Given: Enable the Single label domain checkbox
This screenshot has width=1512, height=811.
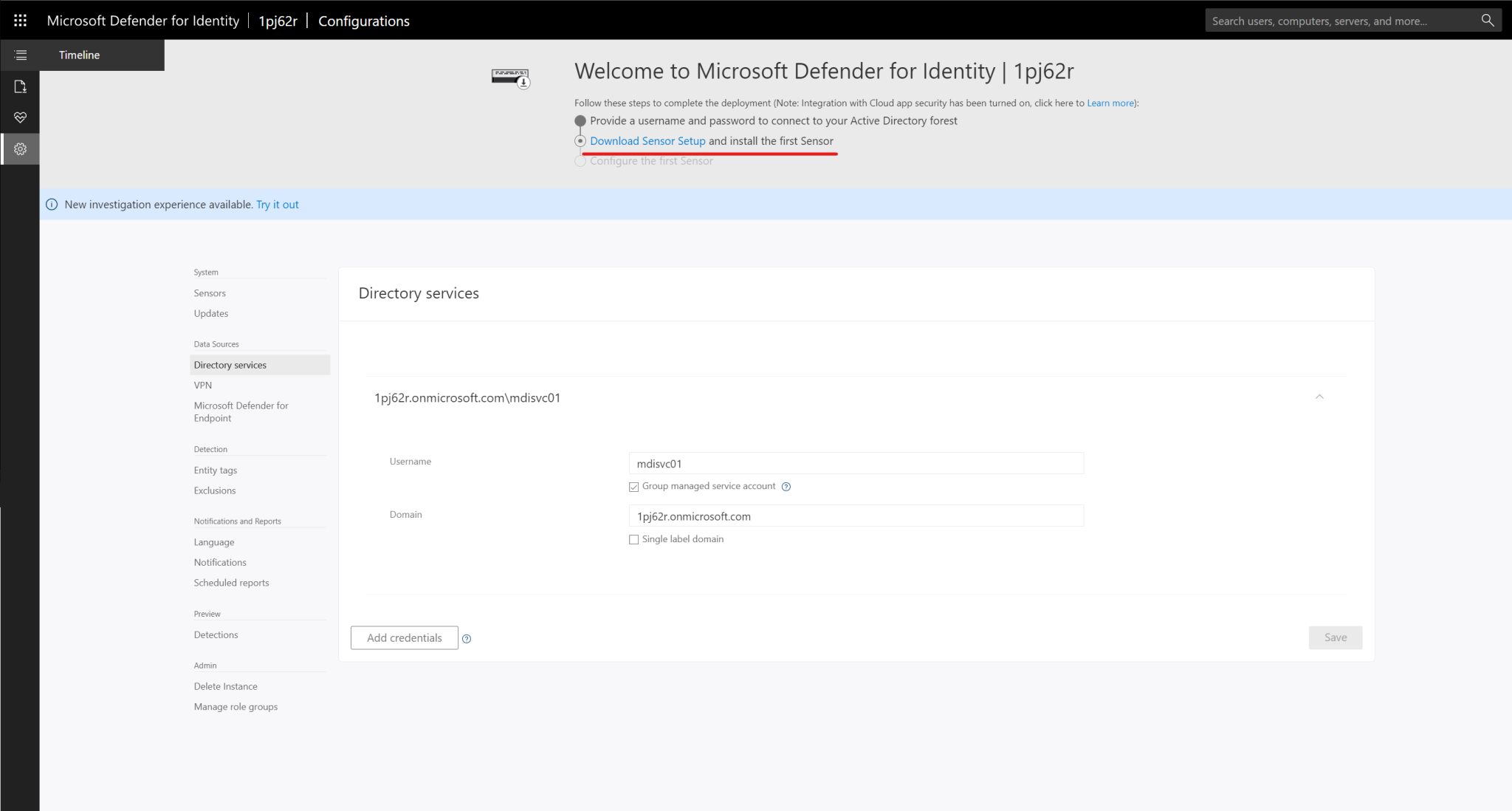Looking at the screenshot, I should (x=633, y=539).
